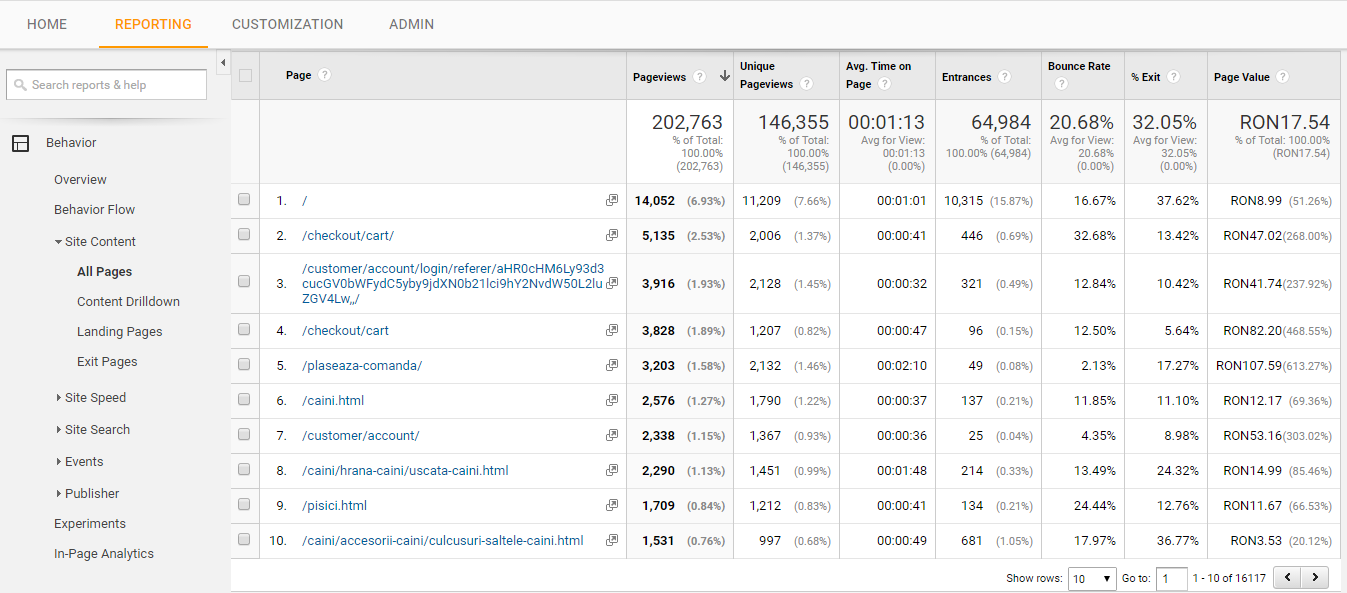Open In-Page Analytics
The height and width of the screenshot is (593, 1347).
(x=104, y=554)
